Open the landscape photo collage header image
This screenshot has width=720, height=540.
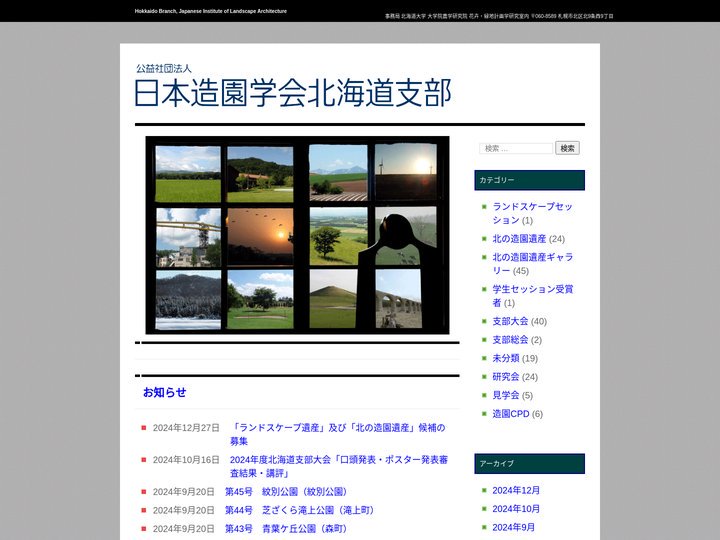297,235
